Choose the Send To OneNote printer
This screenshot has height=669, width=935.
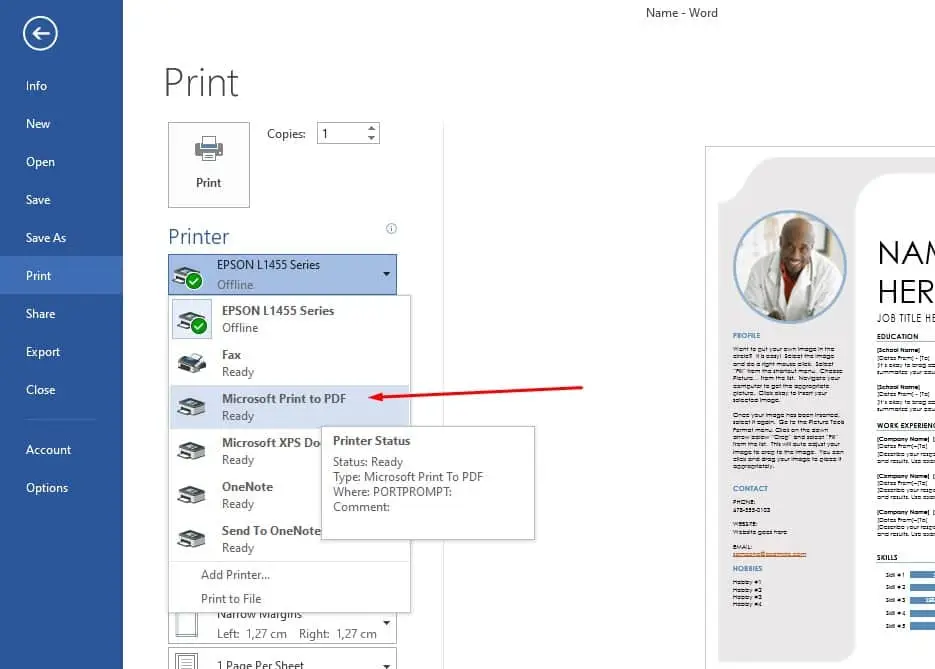coord(246,539)
